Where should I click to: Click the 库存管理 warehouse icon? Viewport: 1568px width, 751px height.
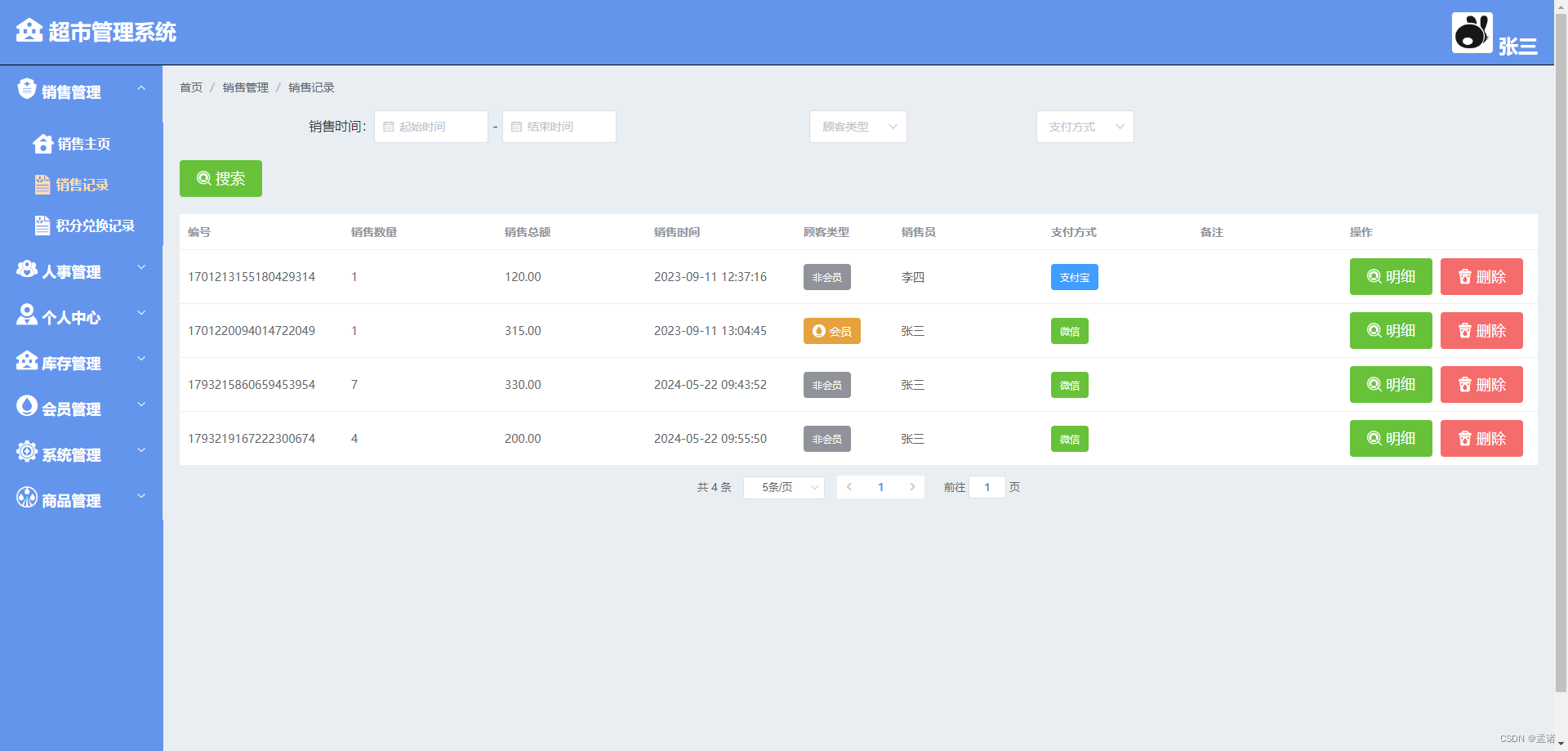[27, 360]
